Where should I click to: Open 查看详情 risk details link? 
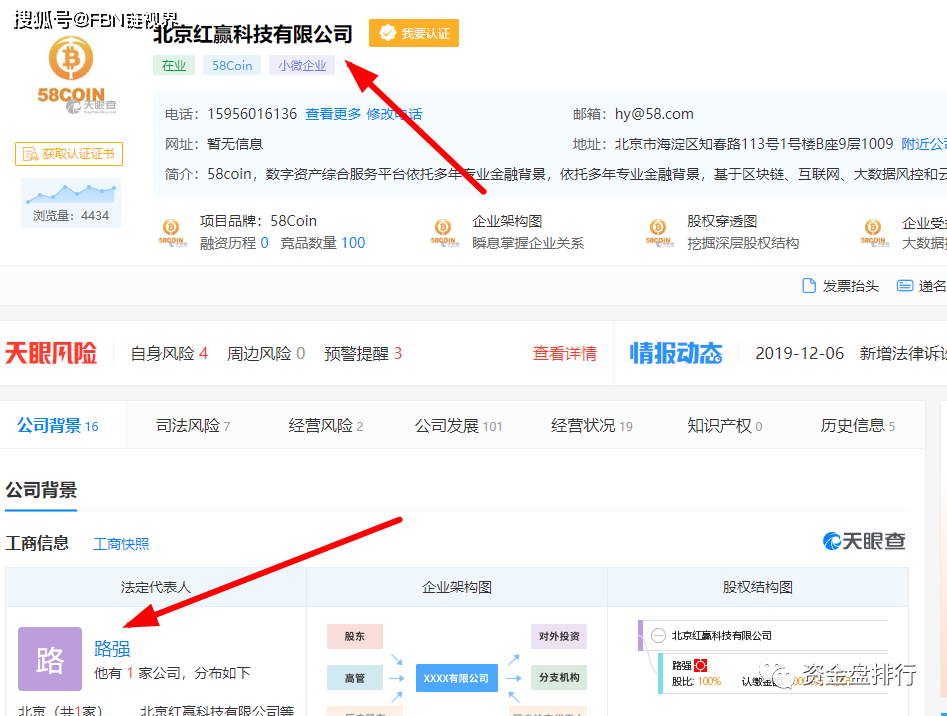[x=565, y=353]
